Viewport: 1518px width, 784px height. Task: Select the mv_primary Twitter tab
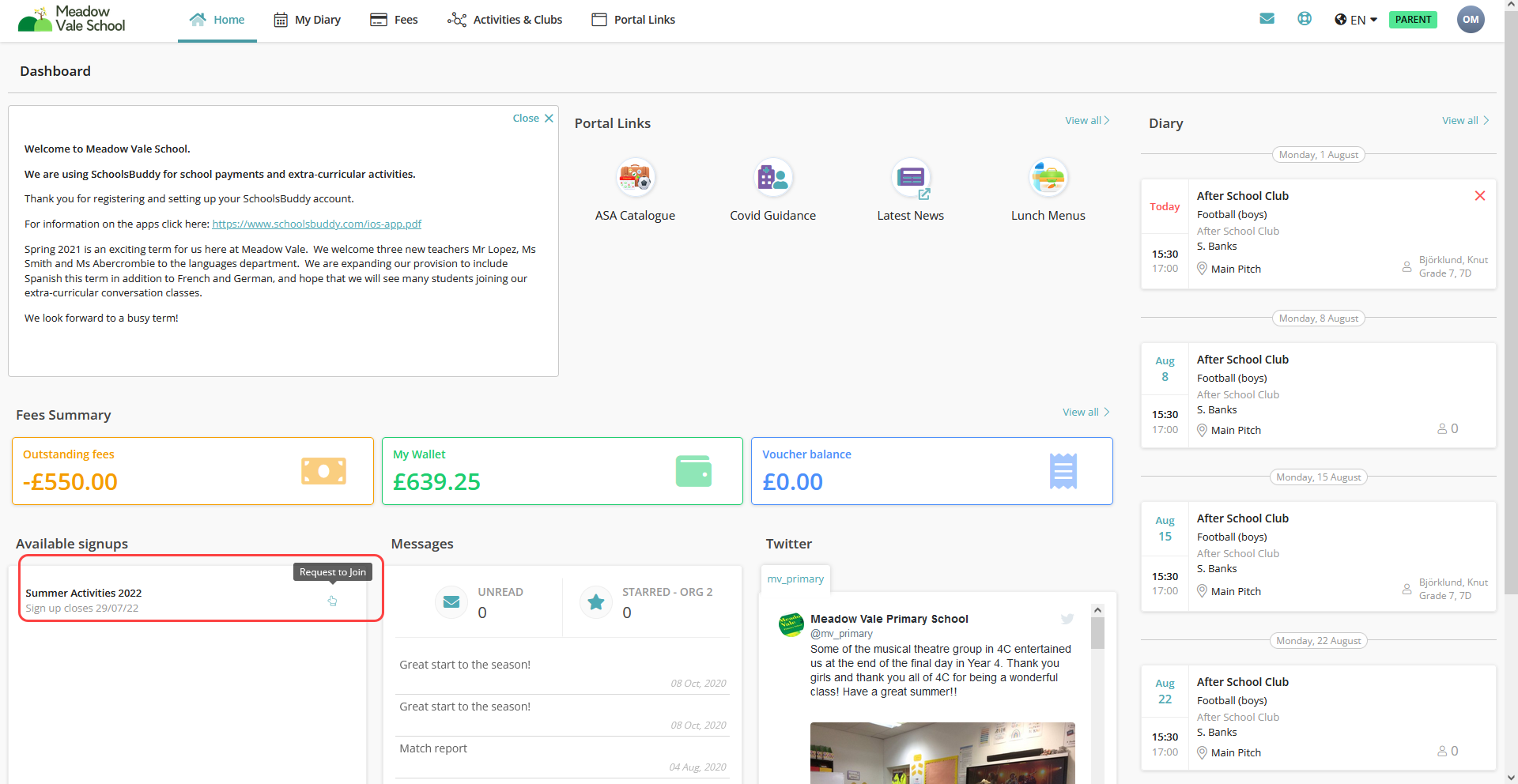pyautogui.click(x=795, y=579)
